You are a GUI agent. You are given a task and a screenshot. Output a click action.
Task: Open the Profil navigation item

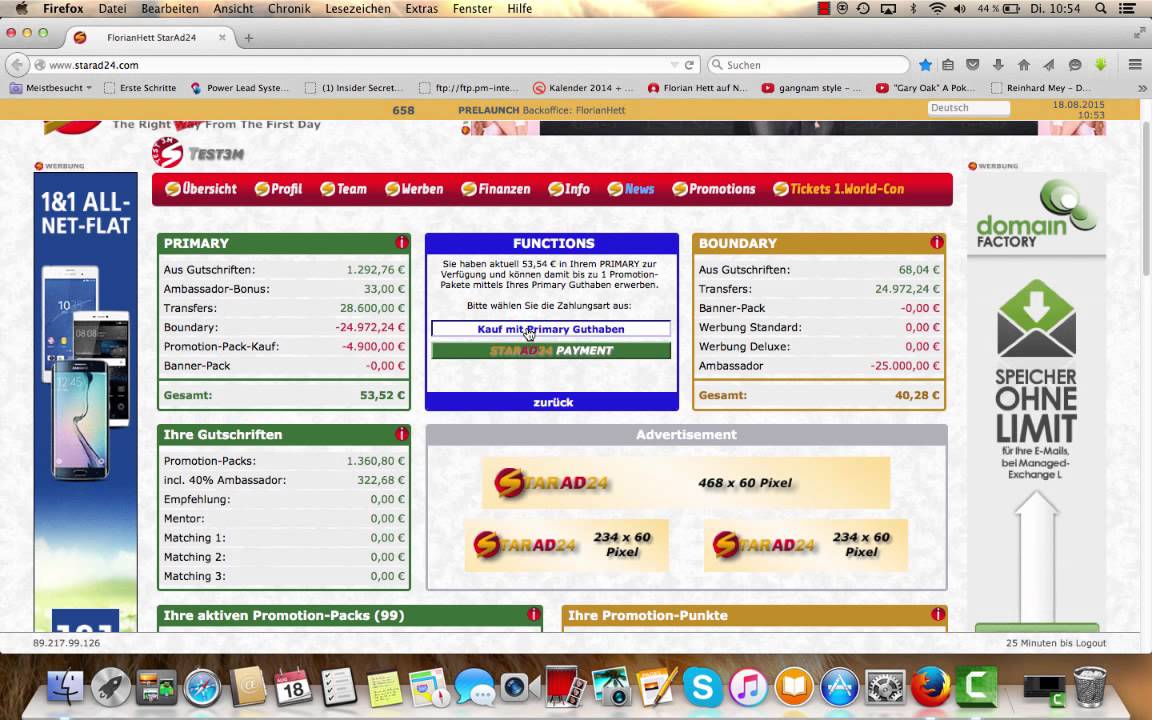278,189
